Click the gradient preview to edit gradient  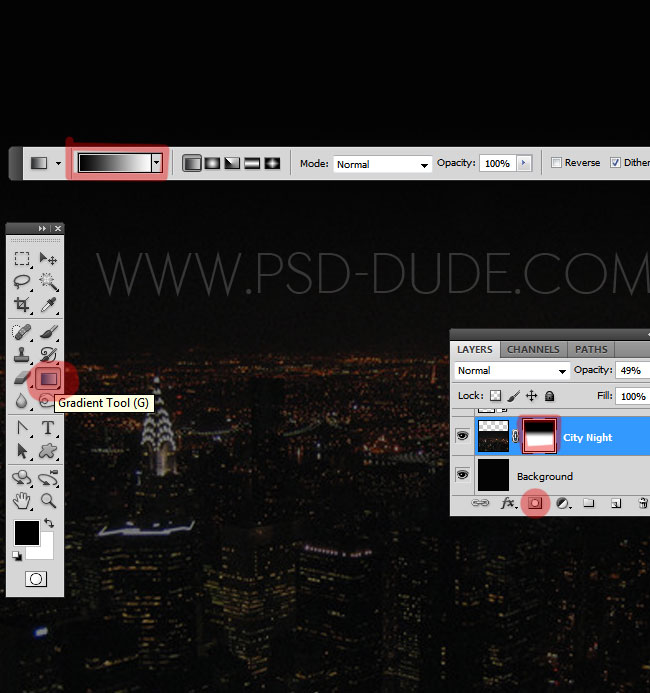click(x=115, y=163)
